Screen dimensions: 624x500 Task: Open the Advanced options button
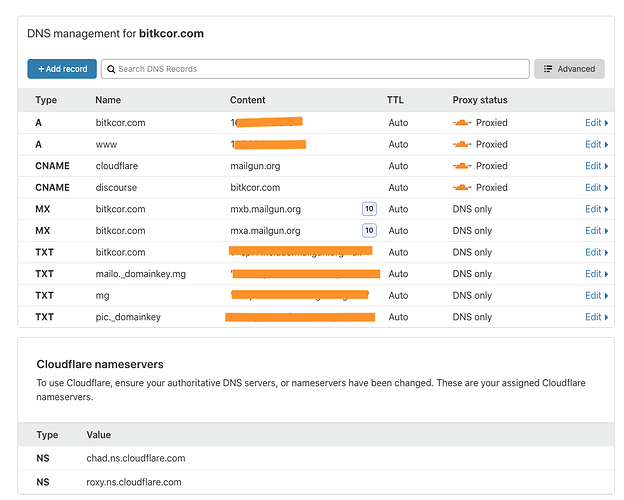click(569, 69)
